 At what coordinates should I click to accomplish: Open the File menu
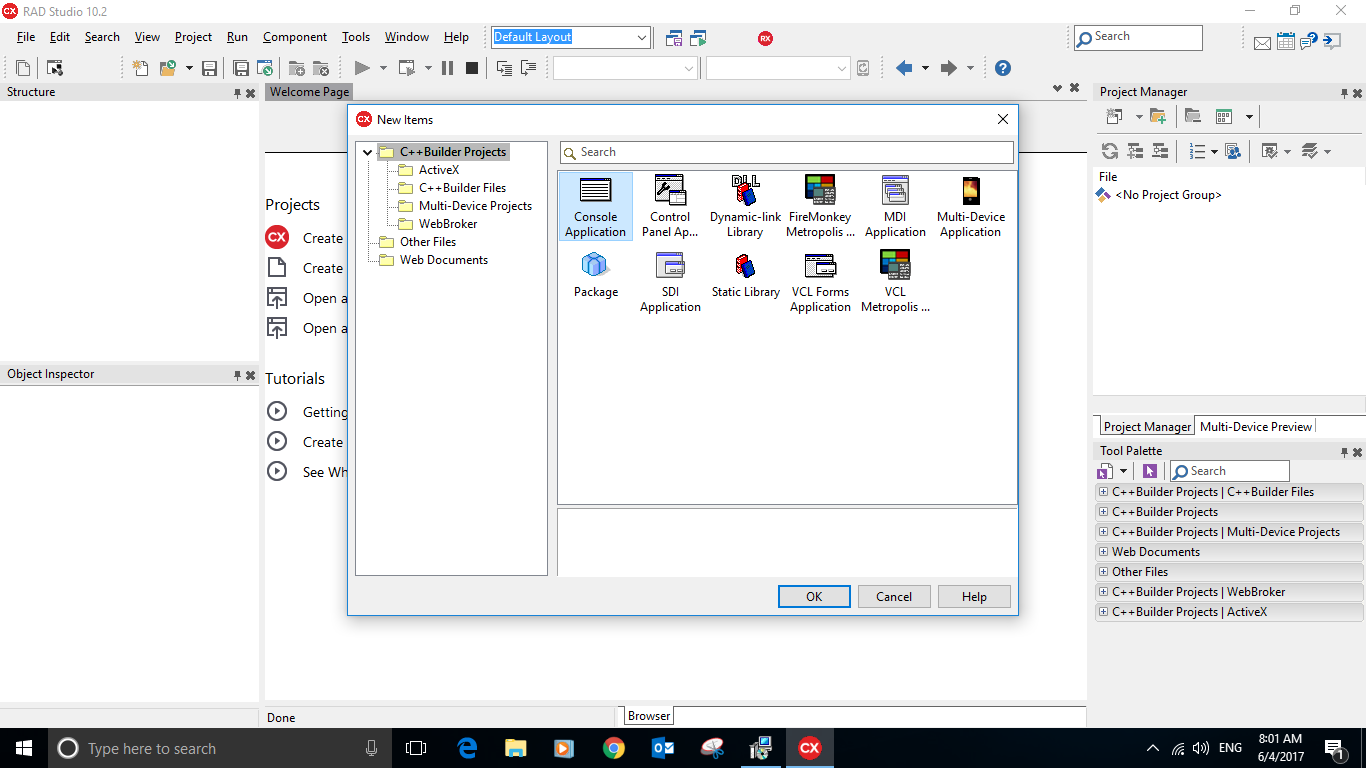26,37
